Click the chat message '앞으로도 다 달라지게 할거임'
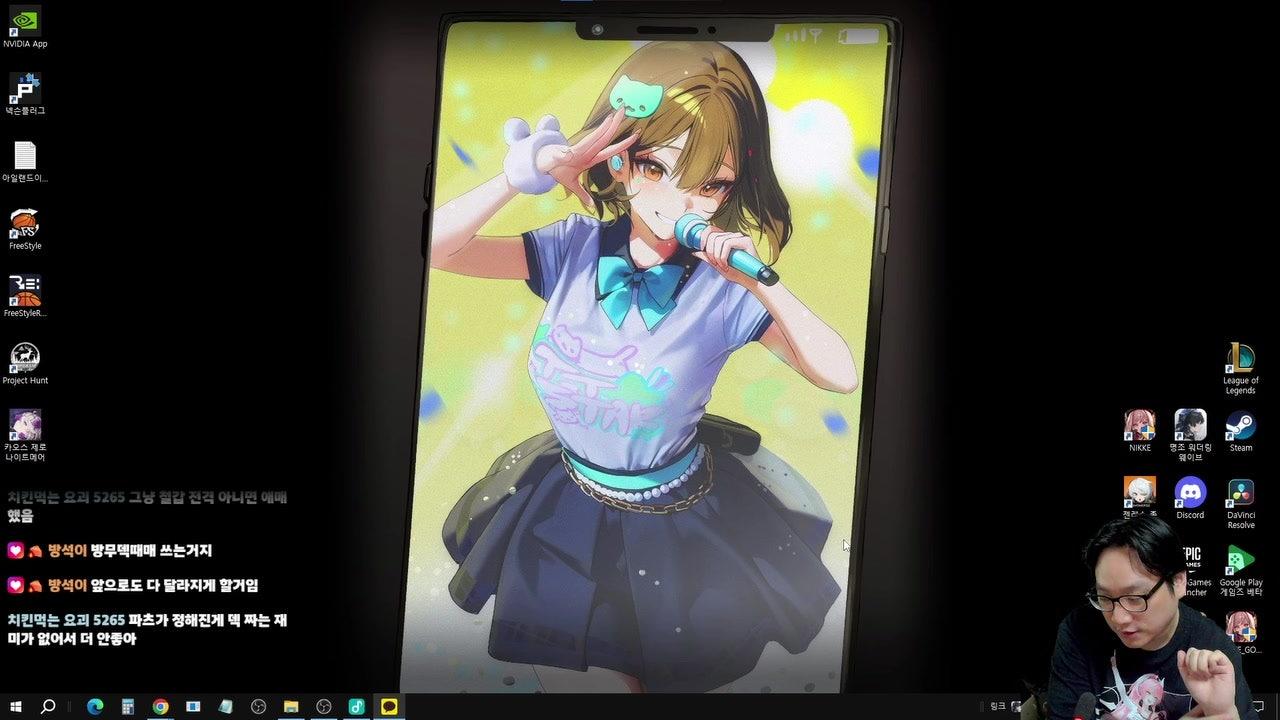This screenshot has height=720, width=1280. 174,585
